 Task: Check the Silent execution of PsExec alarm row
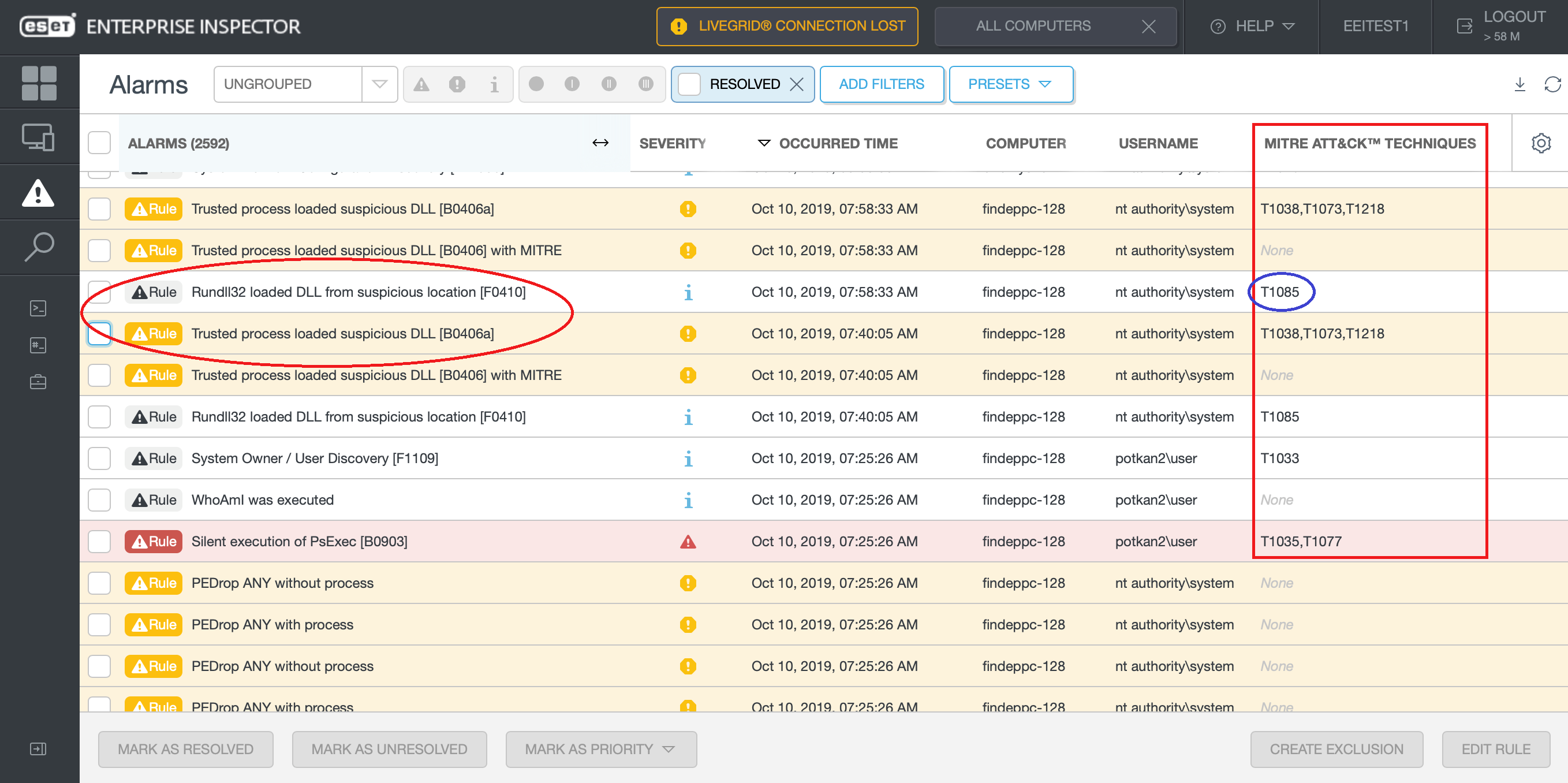click(99, 541)
